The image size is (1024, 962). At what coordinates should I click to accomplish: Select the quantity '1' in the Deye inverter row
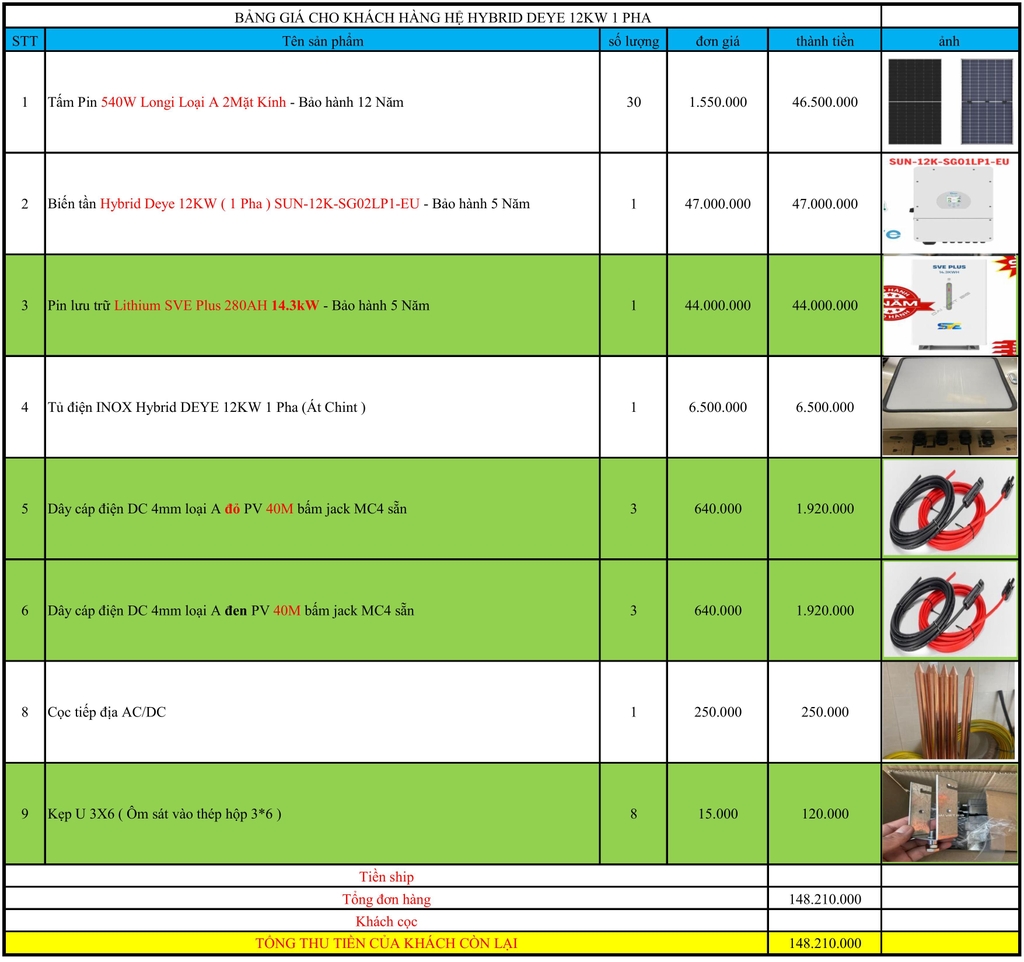[x=633, y=204]
